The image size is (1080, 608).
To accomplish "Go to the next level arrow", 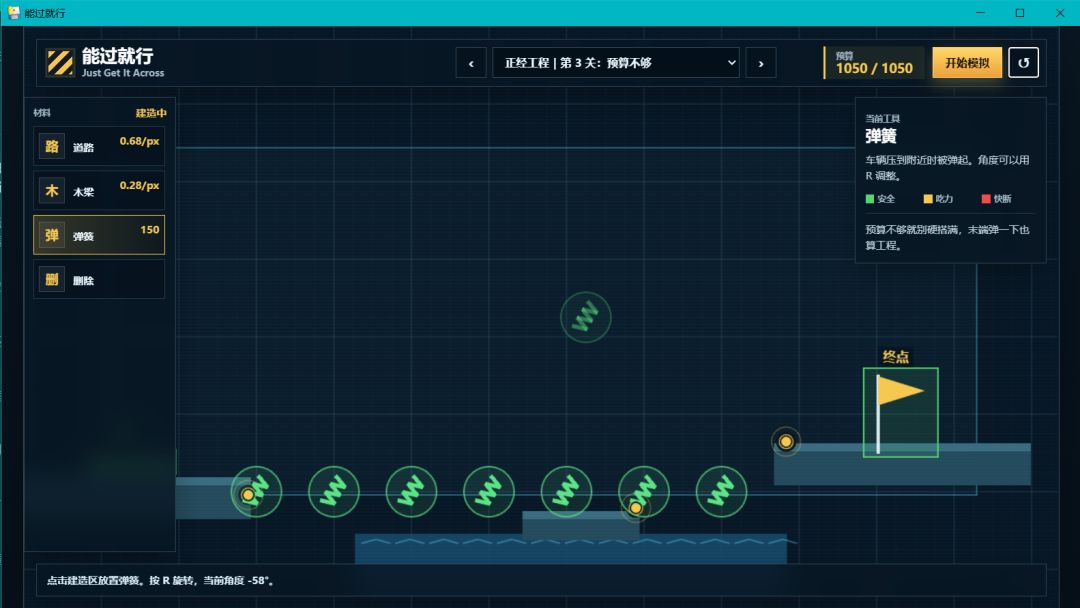I will 761,63.
